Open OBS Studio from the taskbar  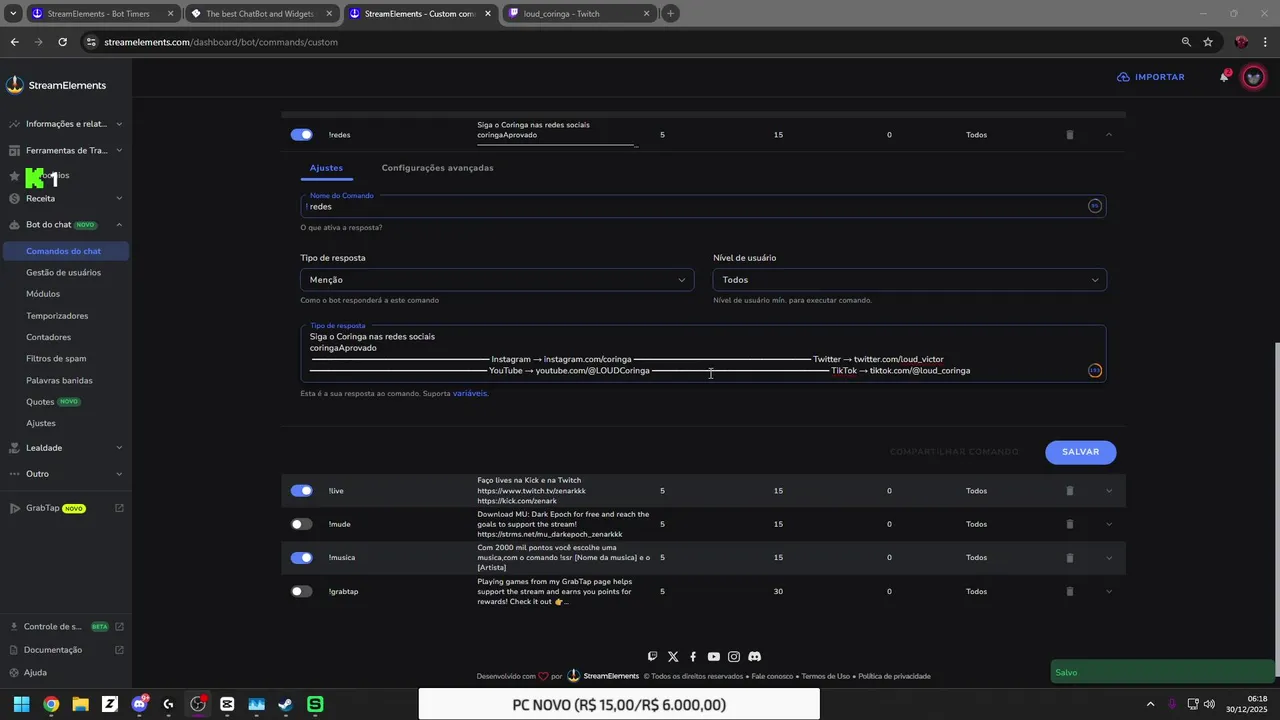(x=198, y=704)
